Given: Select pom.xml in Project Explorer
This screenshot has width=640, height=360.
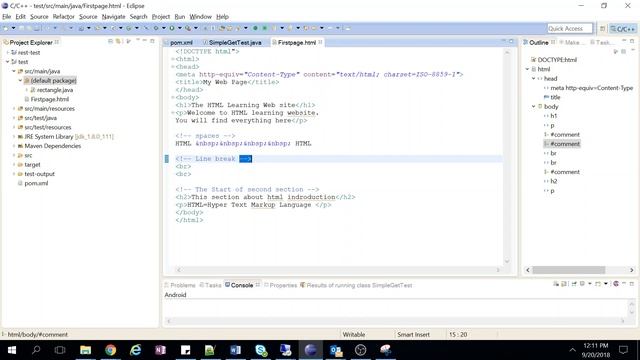Looking at the screenshot, I should coord(36,183).
